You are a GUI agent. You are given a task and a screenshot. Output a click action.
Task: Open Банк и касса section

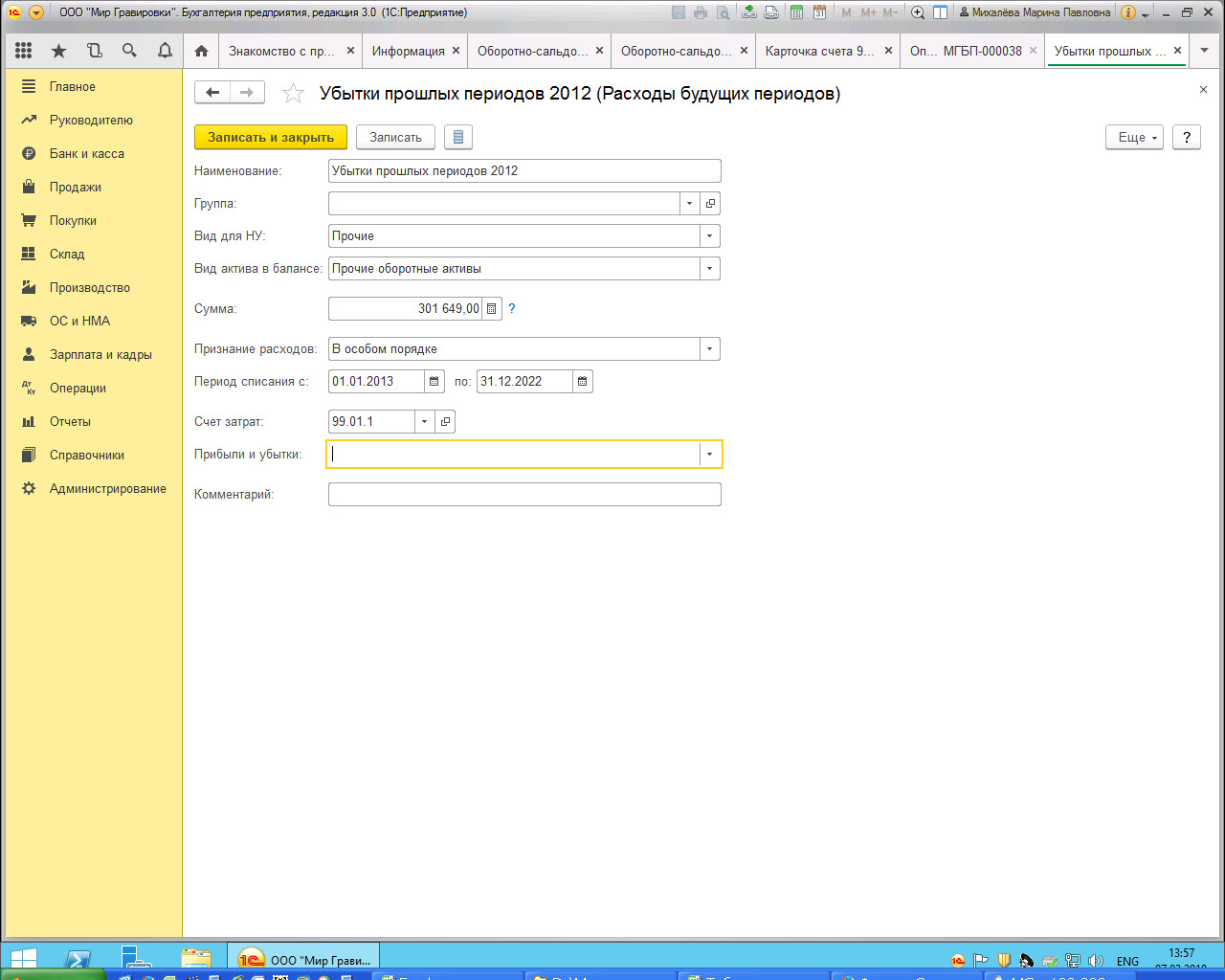click(86, 154)
